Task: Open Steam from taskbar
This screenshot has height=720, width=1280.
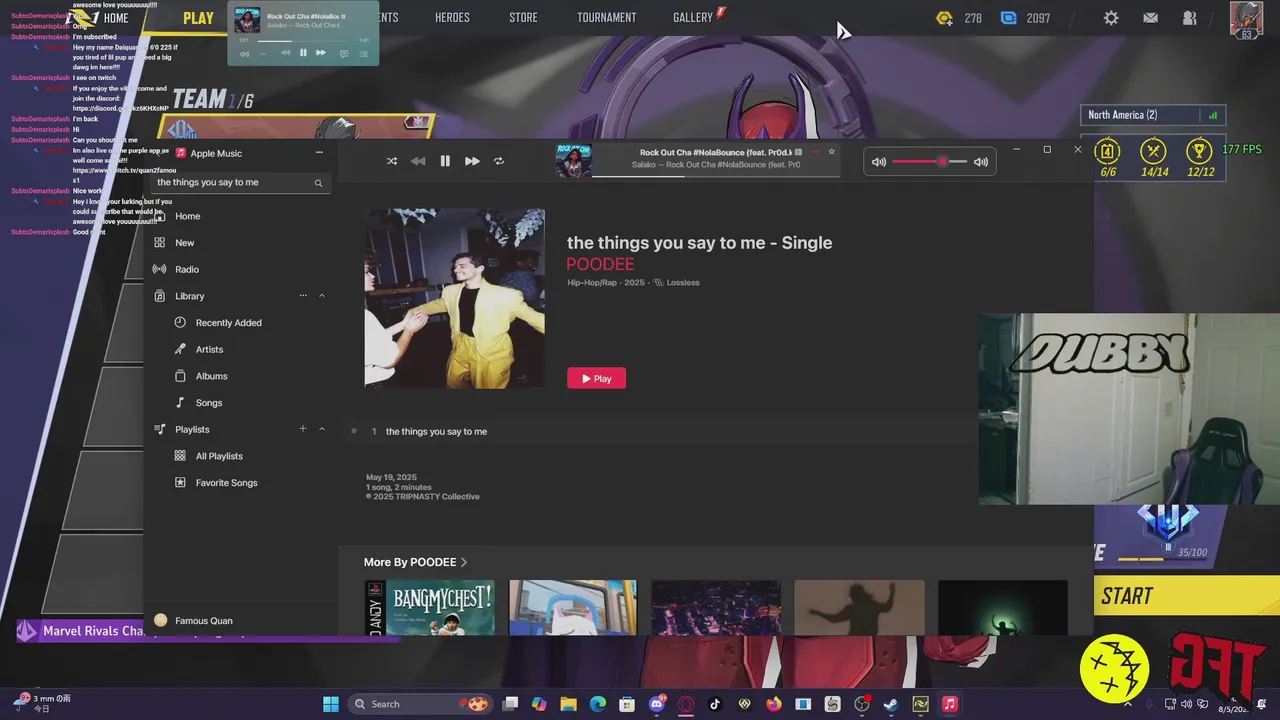Action: (x=891, y=704)
